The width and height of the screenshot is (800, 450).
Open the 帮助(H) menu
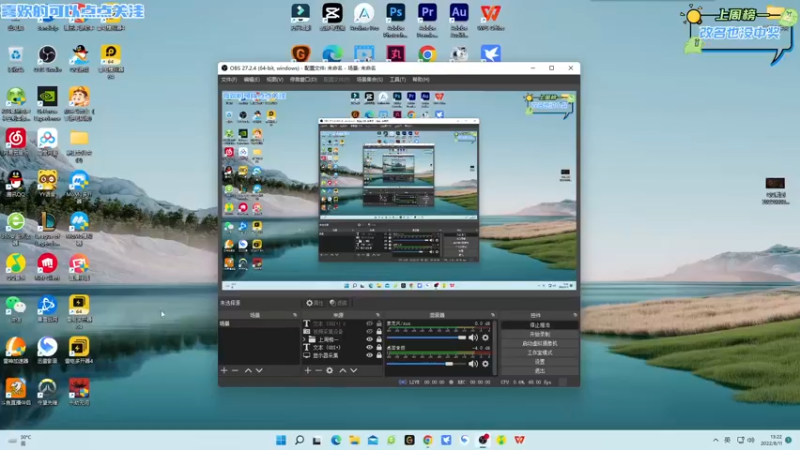point(420,80)
